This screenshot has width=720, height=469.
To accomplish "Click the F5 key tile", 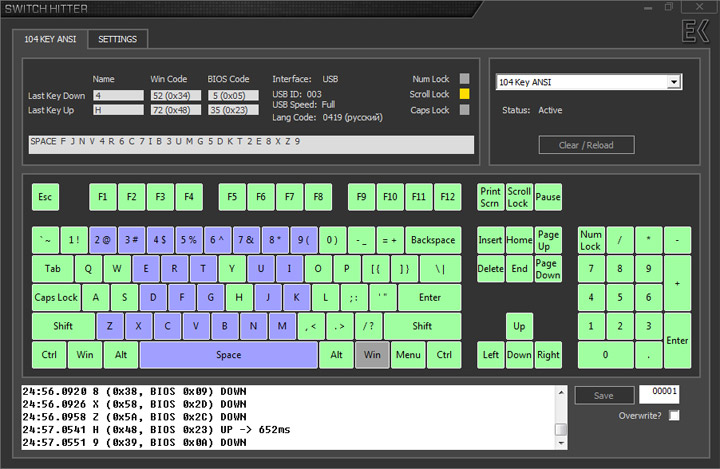I will pyautogui.click(x=232, y=197).
